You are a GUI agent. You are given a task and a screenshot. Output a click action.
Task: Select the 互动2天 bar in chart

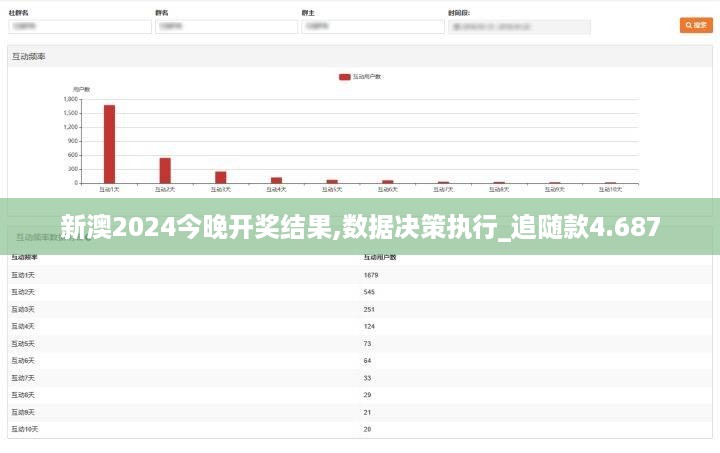coord(165,170)
